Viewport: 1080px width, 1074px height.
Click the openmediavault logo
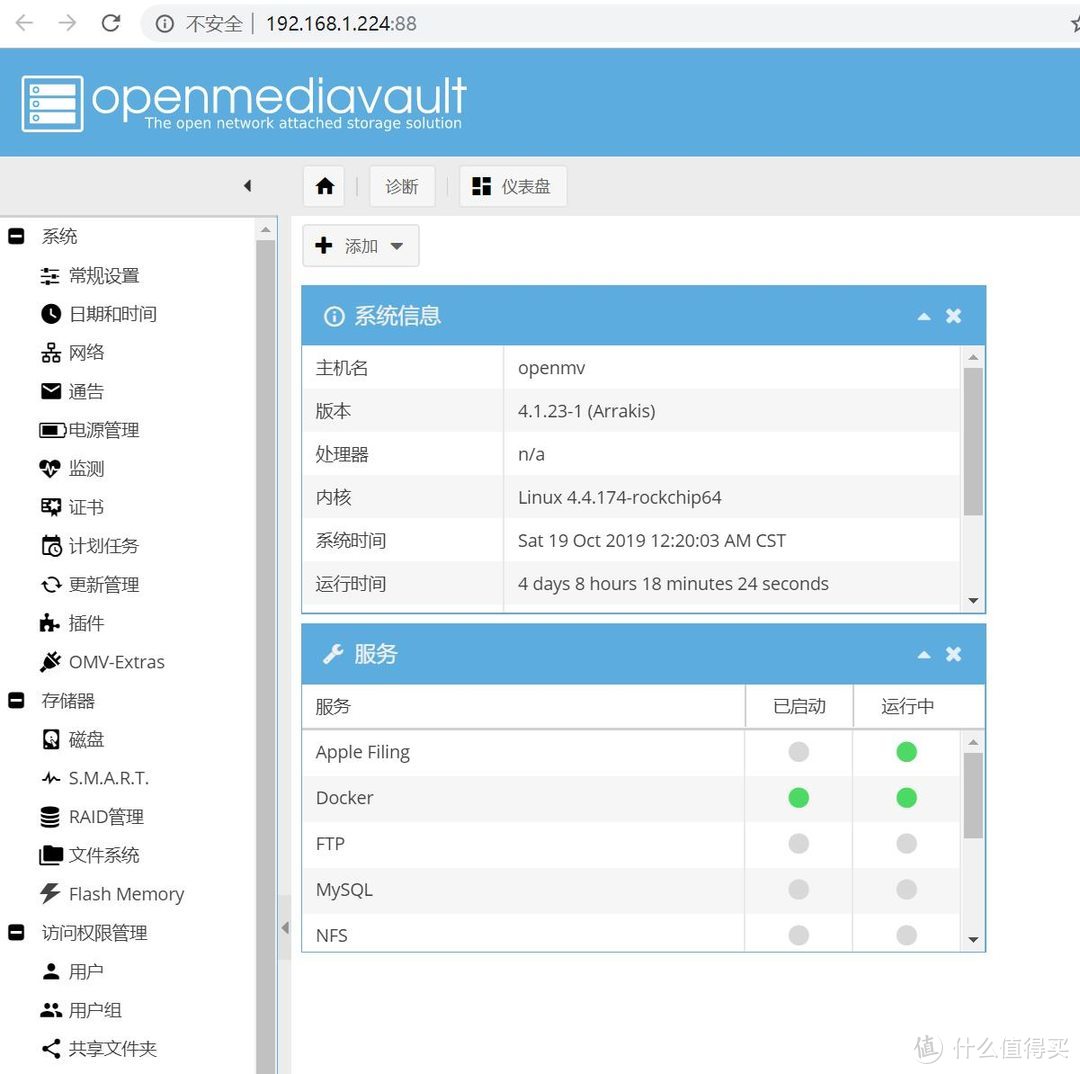(244, 103)
